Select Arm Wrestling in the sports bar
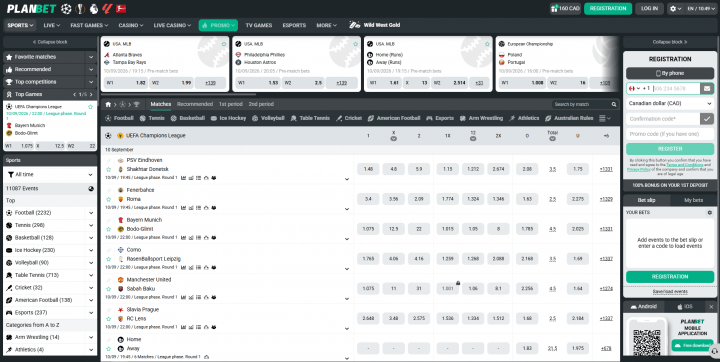 pos(480,118)
